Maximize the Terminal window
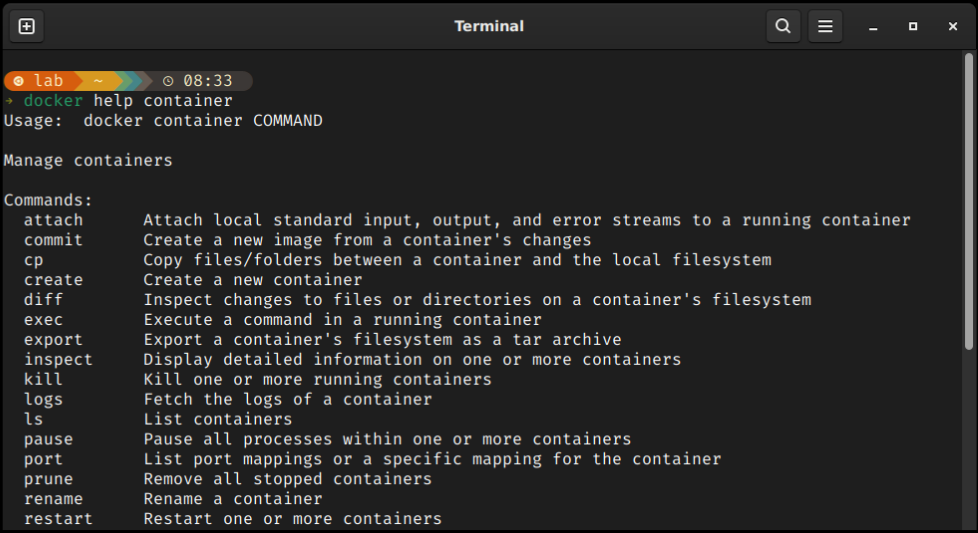978x533 pixels. pyautogui.click(x=913, y=26)
